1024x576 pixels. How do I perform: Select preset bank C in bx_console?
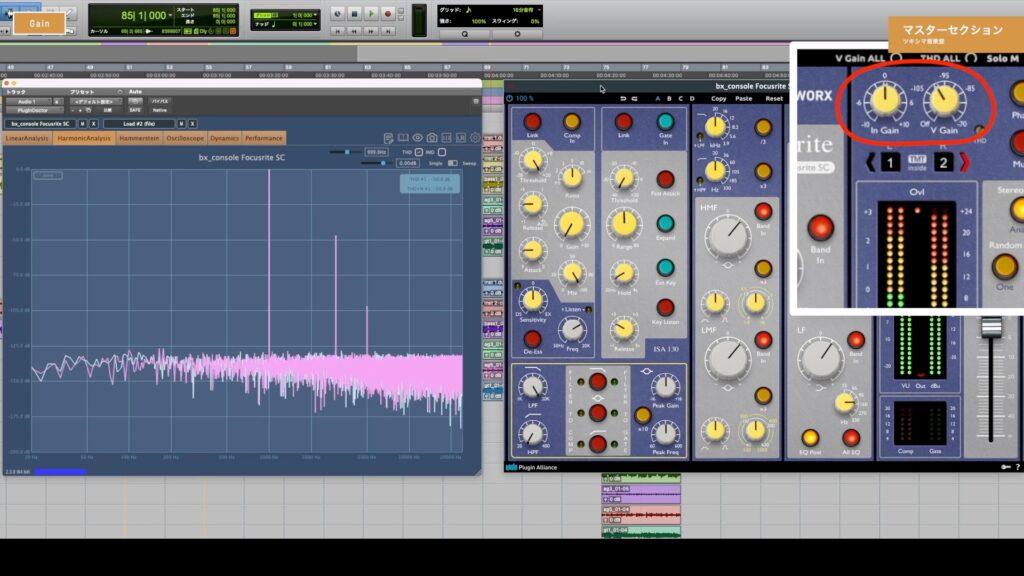[x=680, y=99]
